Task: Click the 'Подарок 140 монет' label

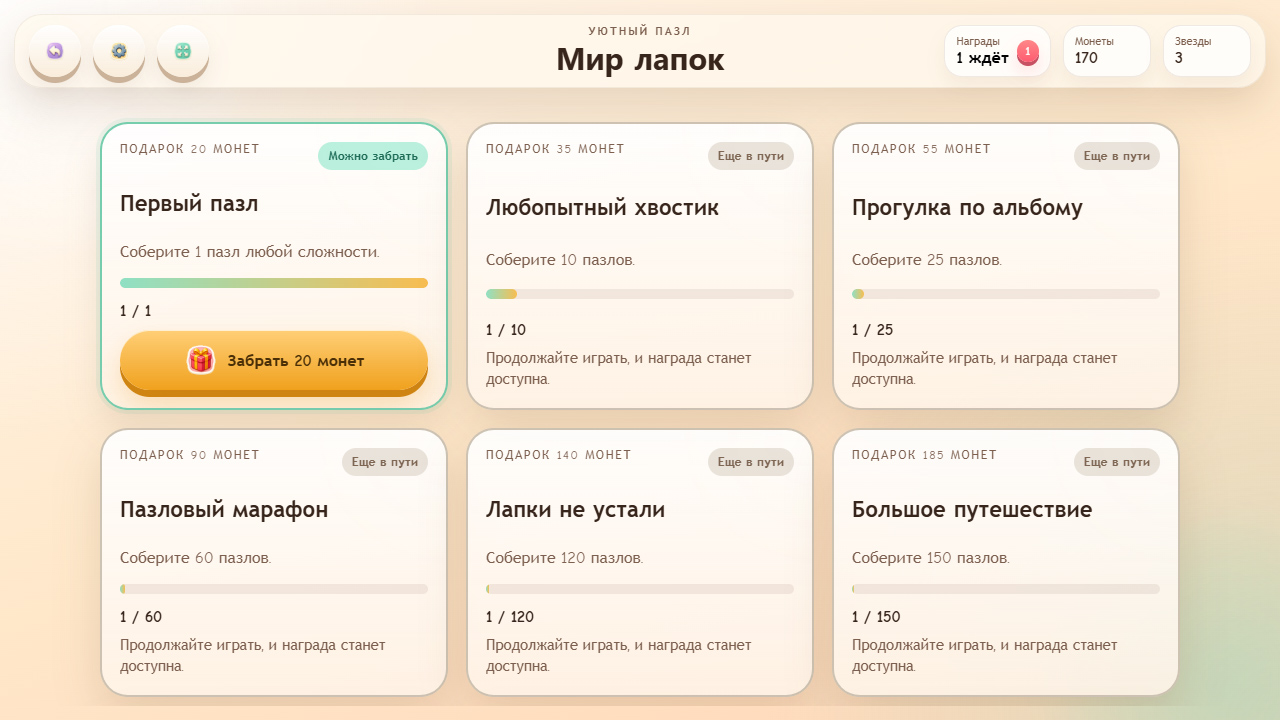Action: click(559, 455)
